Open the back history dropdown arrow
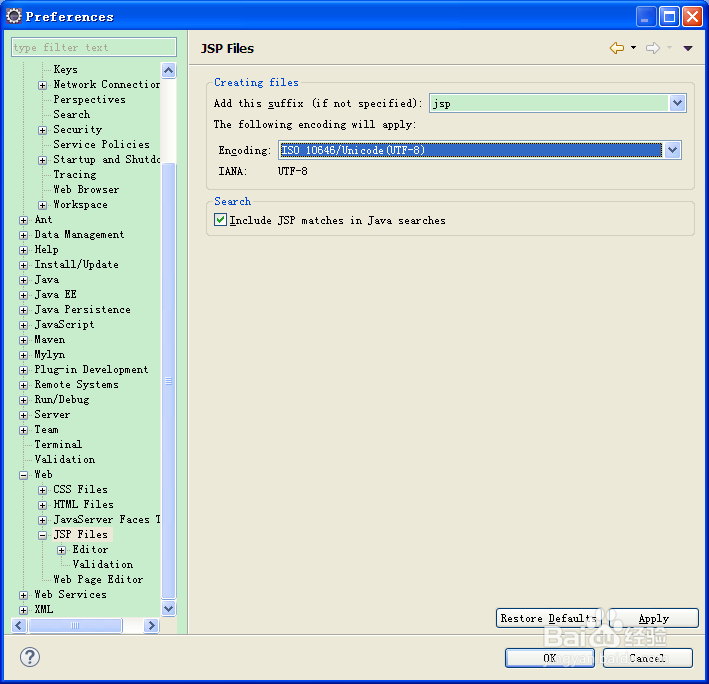 point(633,47)
